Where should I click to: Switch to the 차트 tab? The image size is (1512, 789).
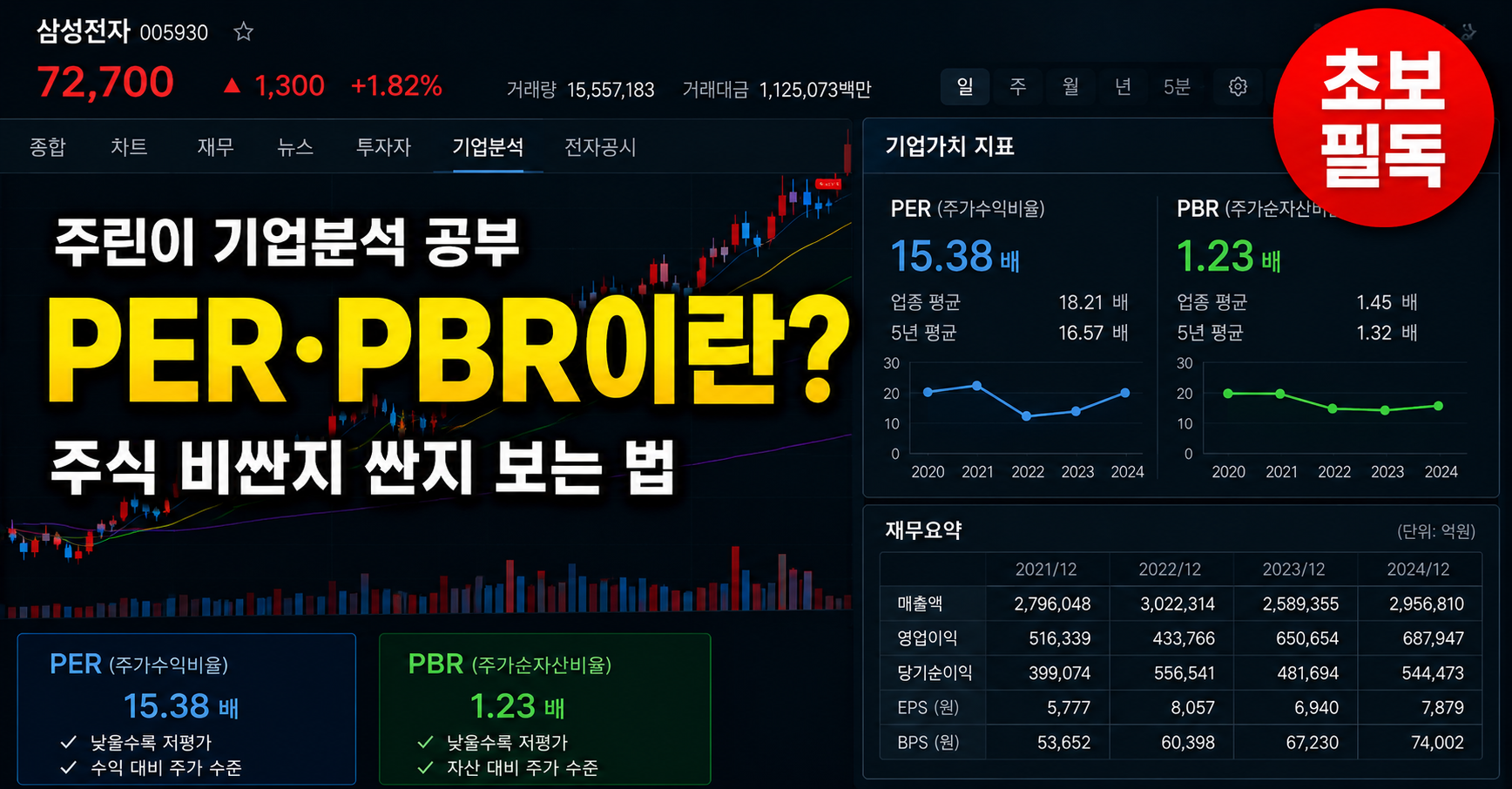click(129, 146)
